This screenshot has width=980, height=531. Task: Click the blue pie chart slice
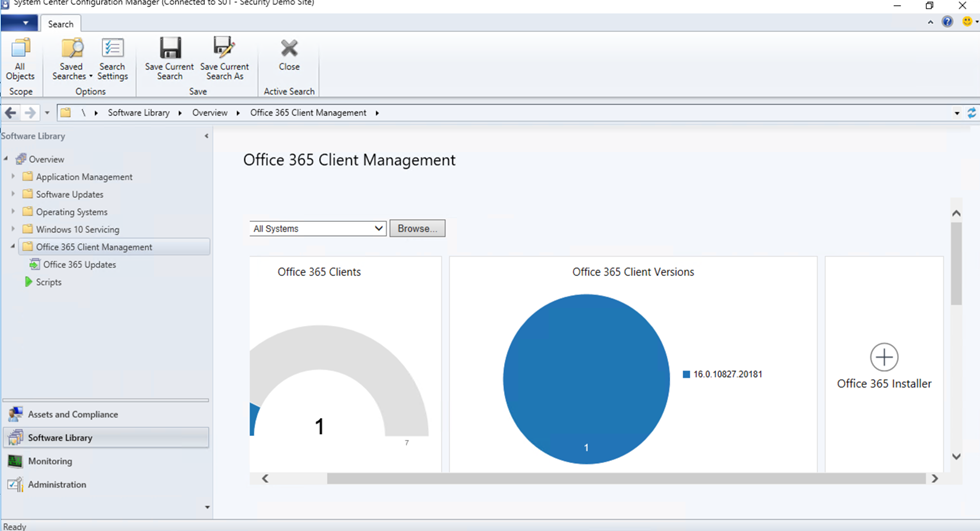point(586,379)
